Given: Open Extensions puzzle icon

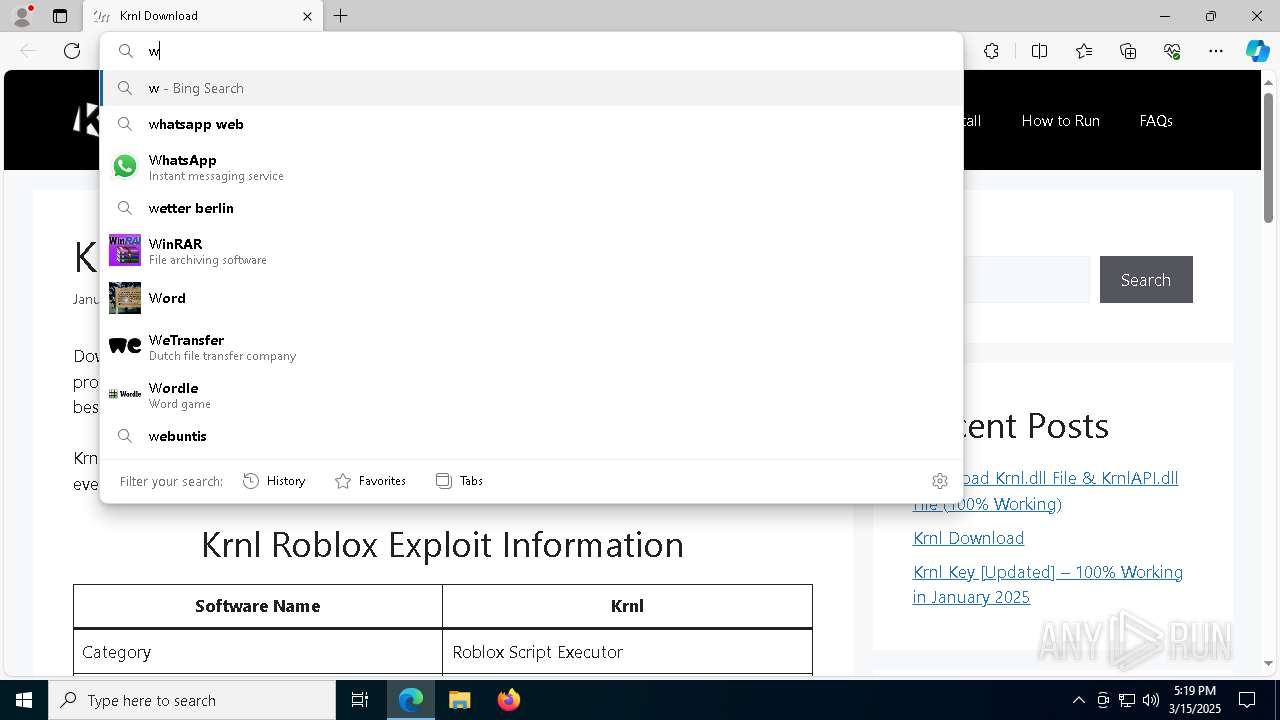Looking at the screenshot, I should click(x=991, y=51).
